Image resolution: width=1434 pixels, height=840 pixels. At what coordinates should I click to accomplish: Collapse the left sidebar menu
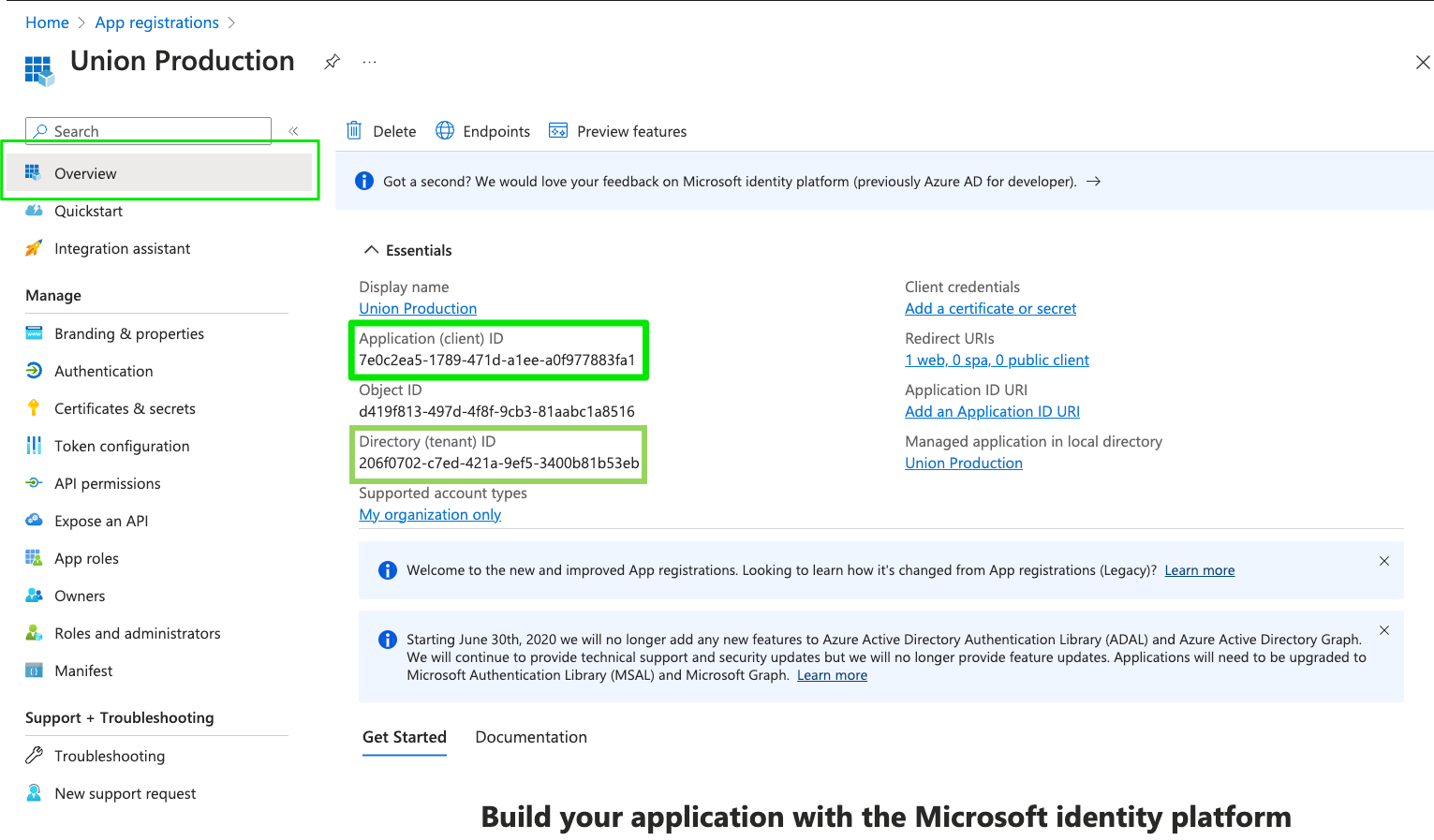[x=292, y=131]
